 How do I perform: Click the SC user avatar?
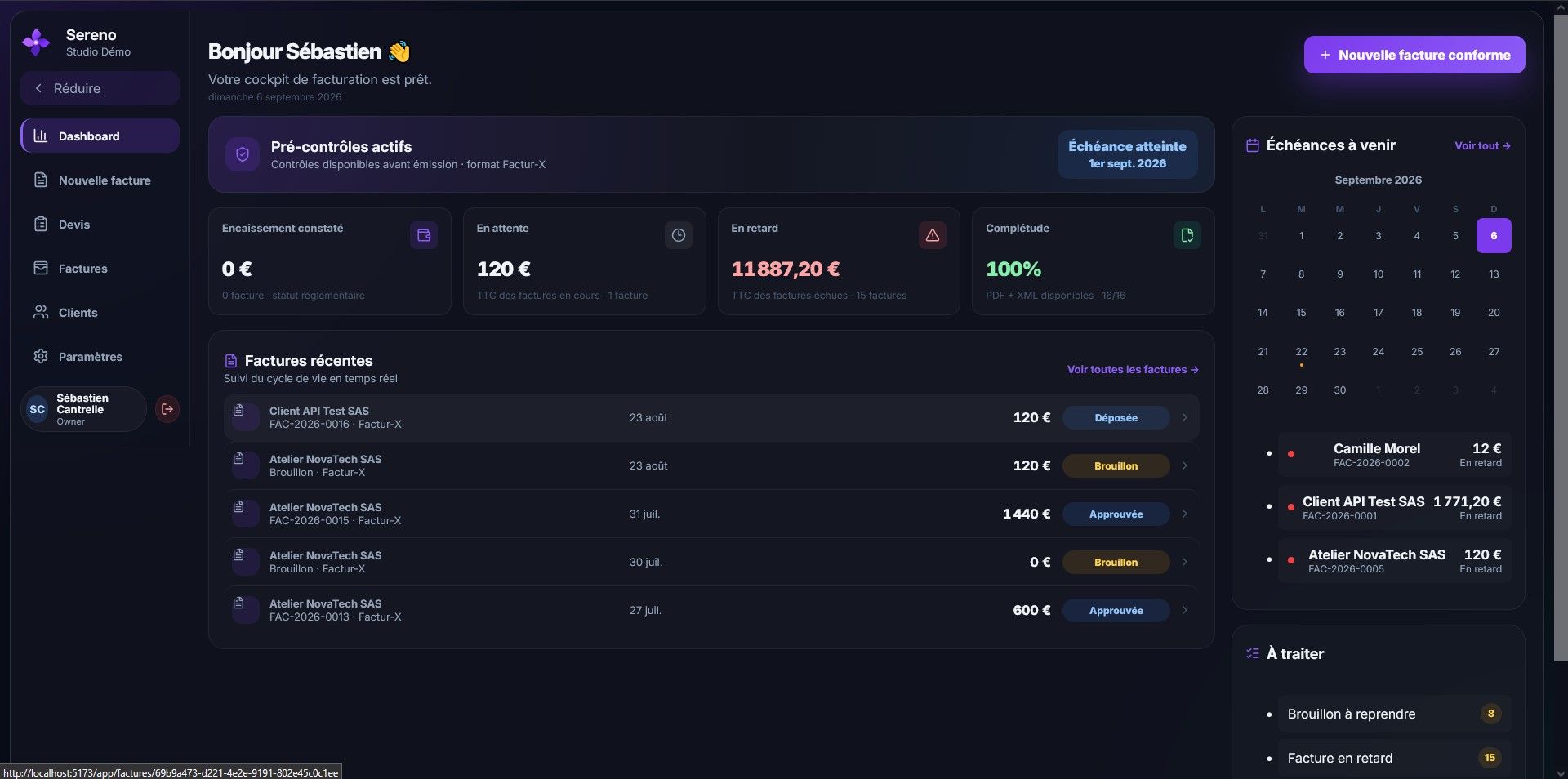[x=38, y=409]
